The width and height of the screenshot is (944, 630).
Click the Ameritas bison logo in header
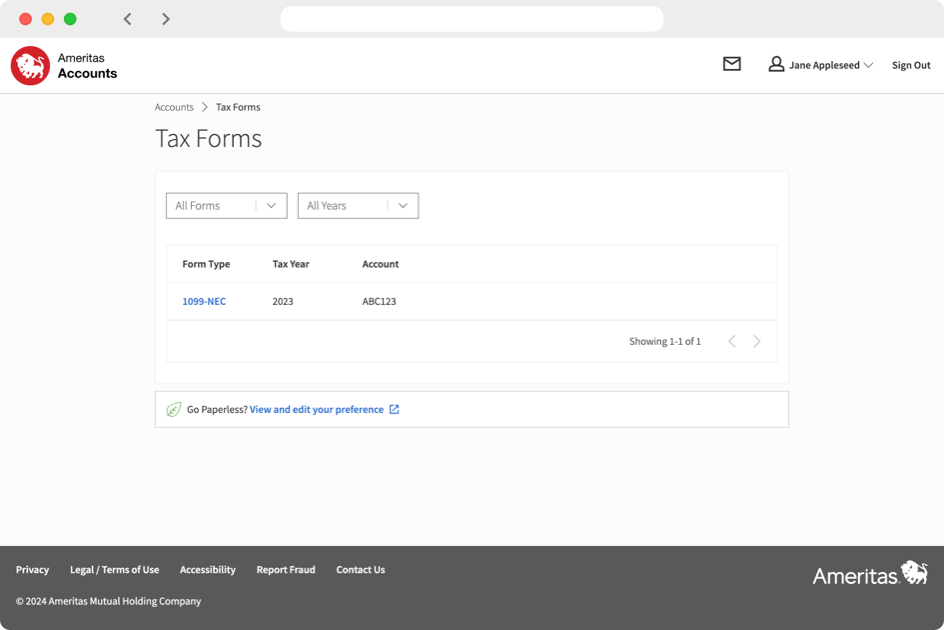[29, 64]
